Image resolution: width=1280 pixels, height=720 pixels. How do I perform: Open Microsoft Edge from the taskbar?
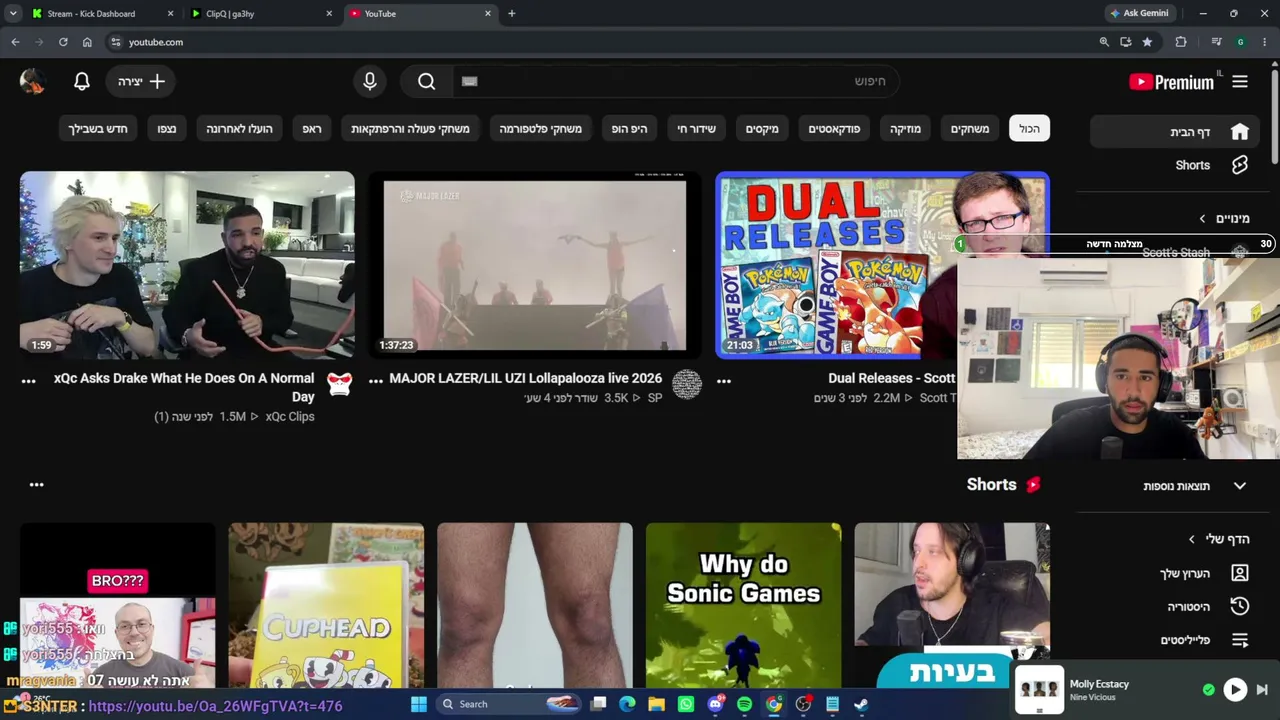pos(627,704)
